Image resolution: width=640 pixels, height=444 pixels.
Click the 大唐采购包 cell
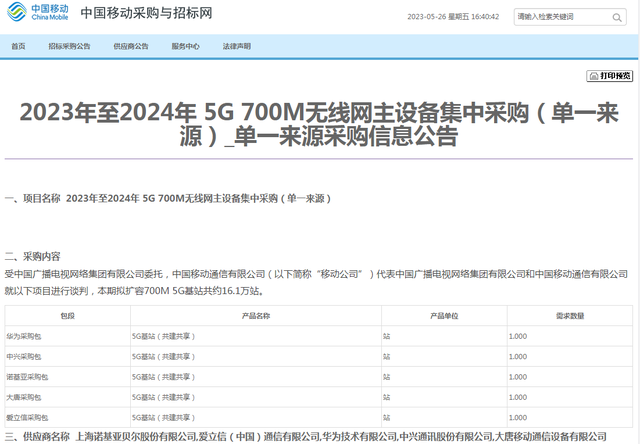pos(68,397)
